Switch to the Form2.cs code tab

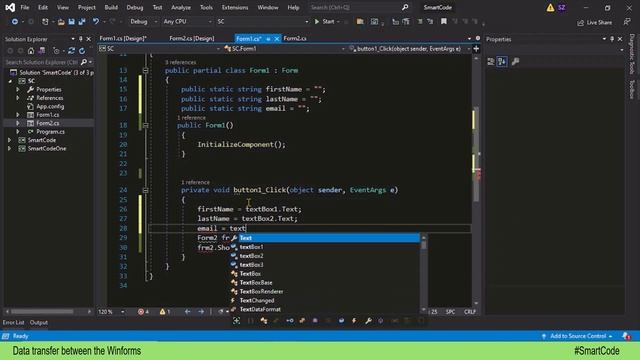point(295,38)
